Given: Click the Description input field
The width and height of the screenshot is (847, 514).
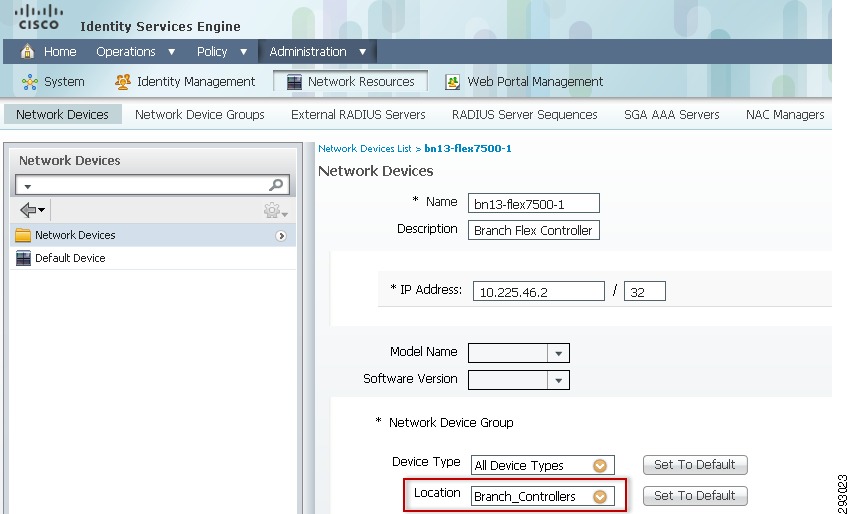Looking at the screenshot, I should pyautogui.click(x=534, y=230).
